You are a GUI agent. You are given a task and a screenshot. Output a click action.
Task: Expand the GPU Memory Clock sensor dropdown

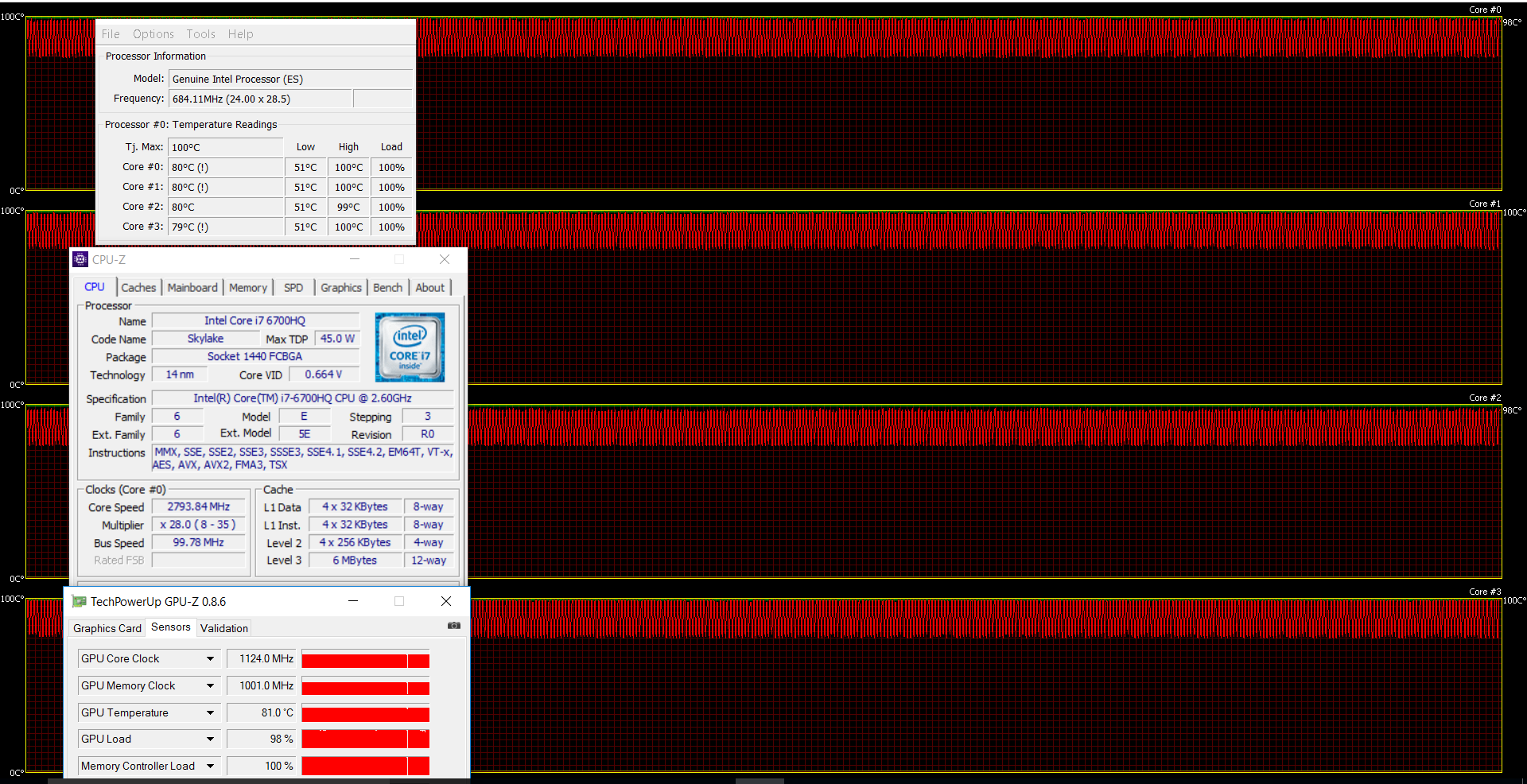tap(211, 685)
